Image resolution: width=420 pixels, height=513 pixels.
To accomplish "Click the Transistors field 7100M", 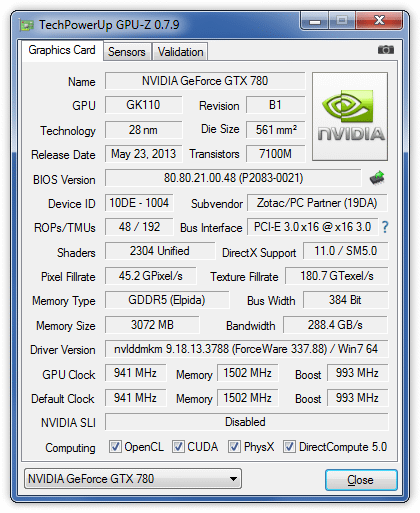I will tap(276, 154).
